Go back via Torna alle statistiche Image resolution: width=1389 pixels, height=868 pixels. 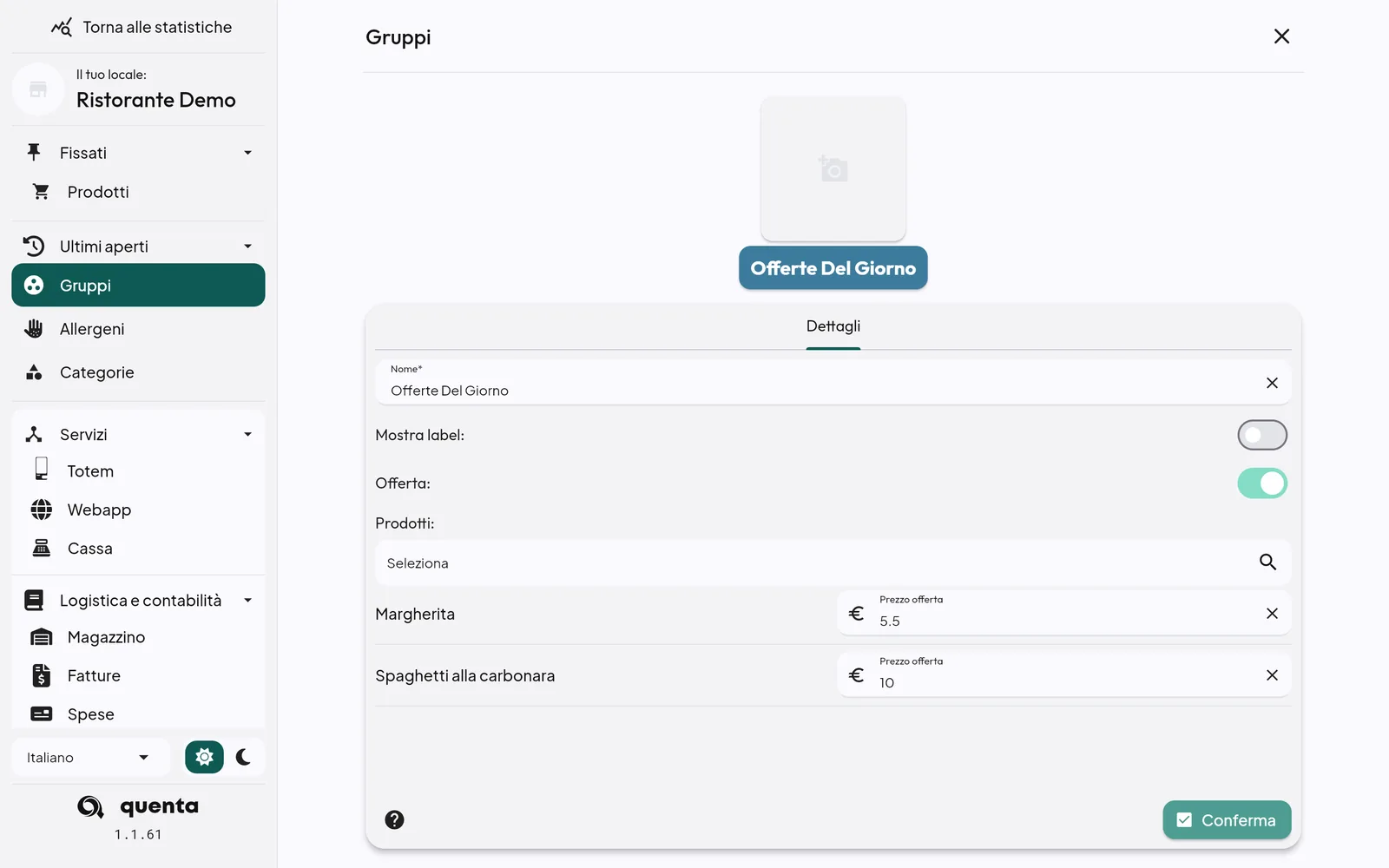[141, 27]
